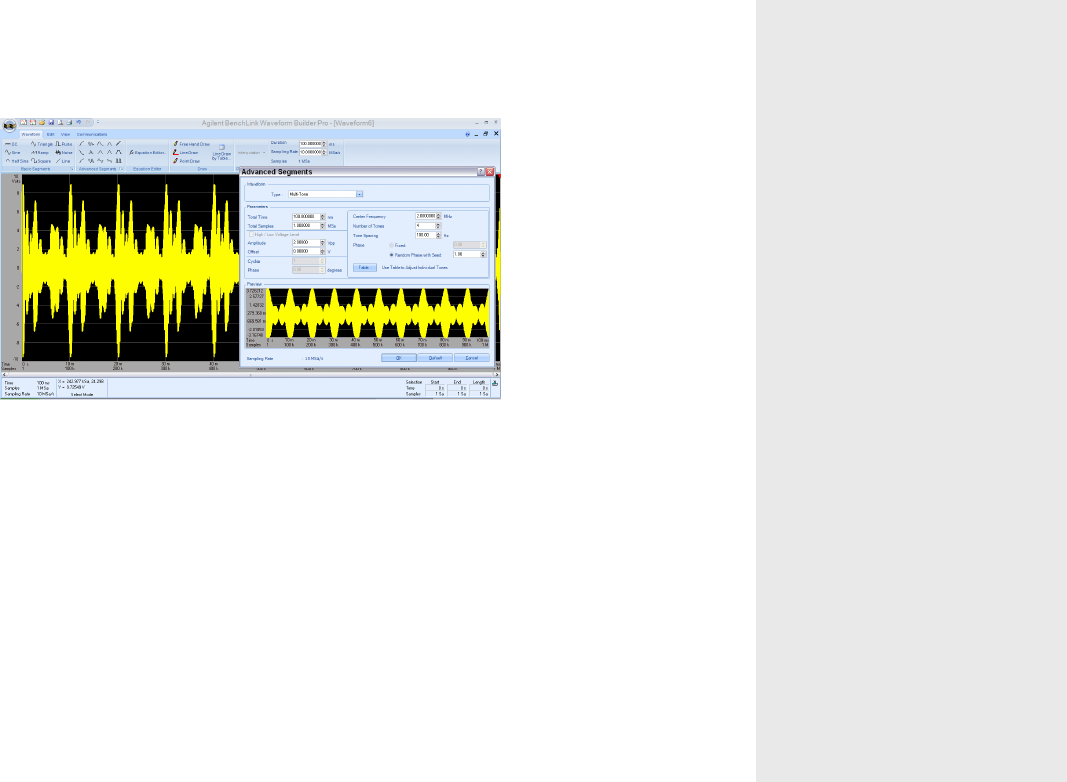Click the Default button in the dialog

pyautogui.click(x=435, y=358)
